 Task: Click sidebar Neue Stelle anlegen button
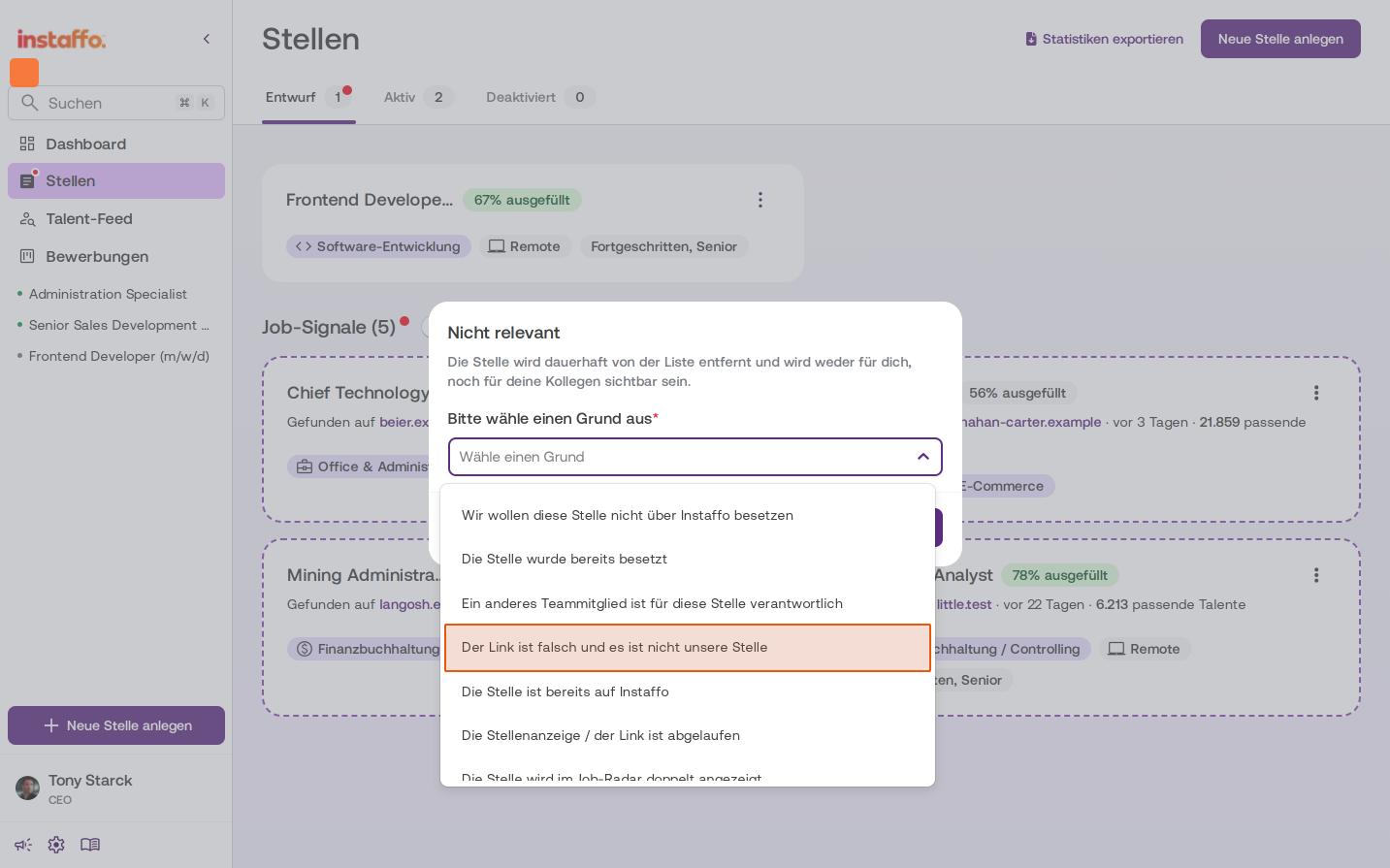point(116,725)
